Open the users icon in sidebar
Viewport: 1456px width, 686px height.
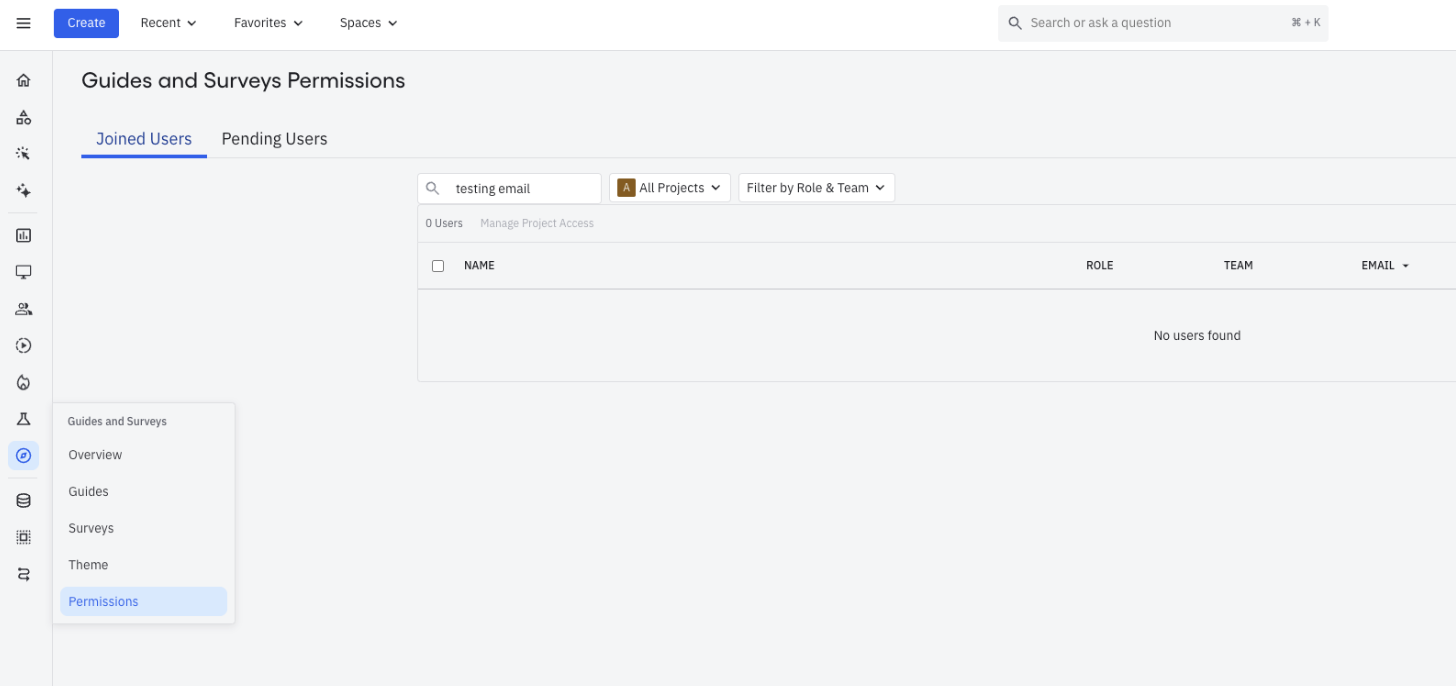(x=24, y=309)
